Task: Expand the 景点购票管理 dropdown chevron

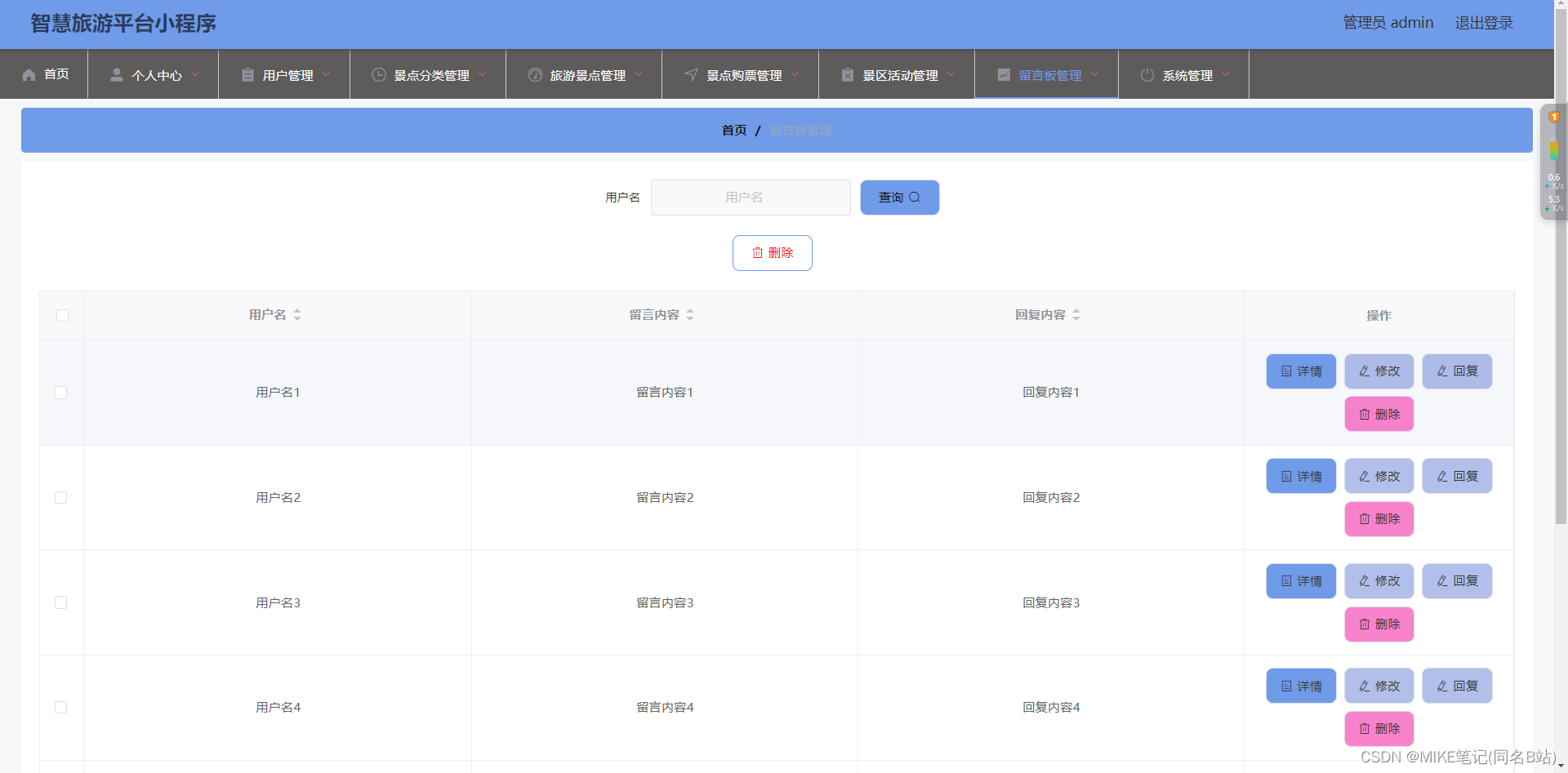Action: point(795,74)
